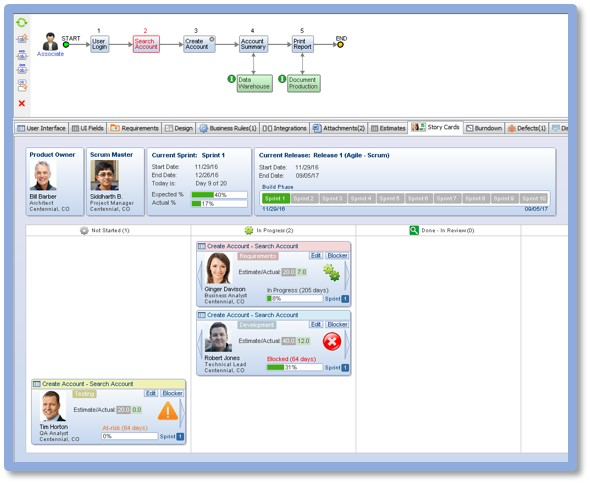Click the Sprint 1 badge on Robert Jones card
Image resolution: width=590 pixels, height=484 pixels.
point(345,368)
